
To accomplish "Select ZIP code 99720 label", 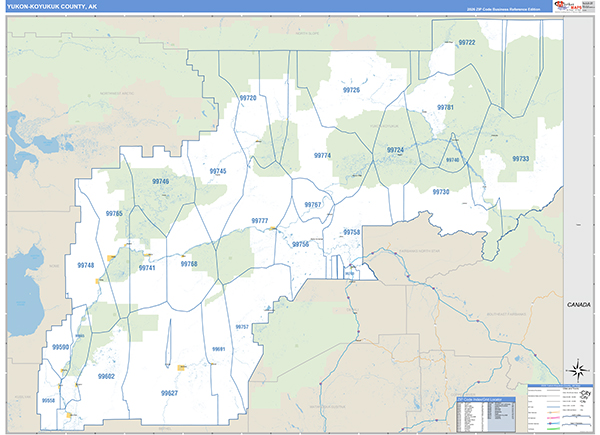I will click(248, 98).
